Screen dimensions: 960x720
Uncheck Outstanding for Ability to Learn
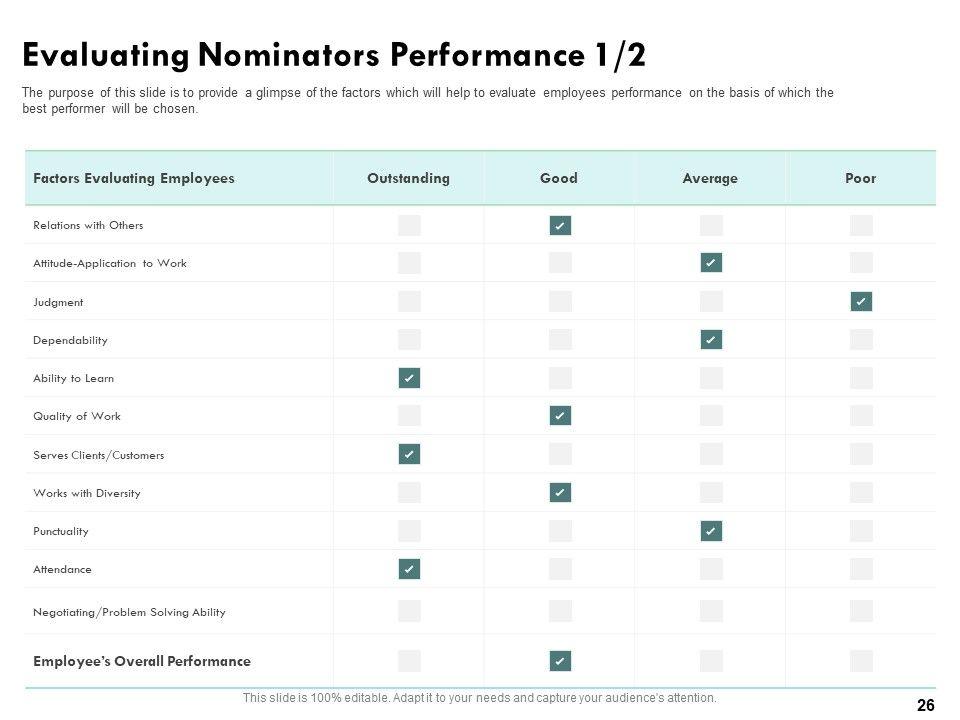[x=409, y=378]
